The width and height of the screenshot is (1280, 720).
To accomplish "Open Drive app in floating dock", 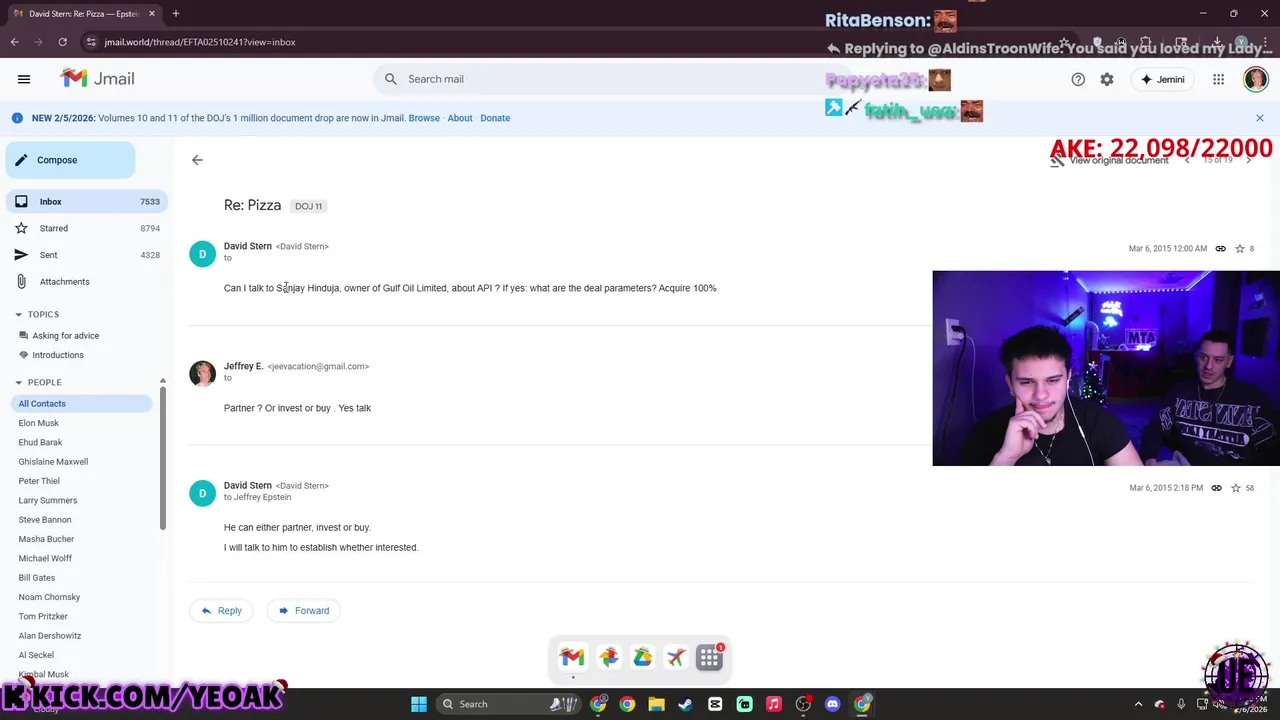I will tap(642, 657).
